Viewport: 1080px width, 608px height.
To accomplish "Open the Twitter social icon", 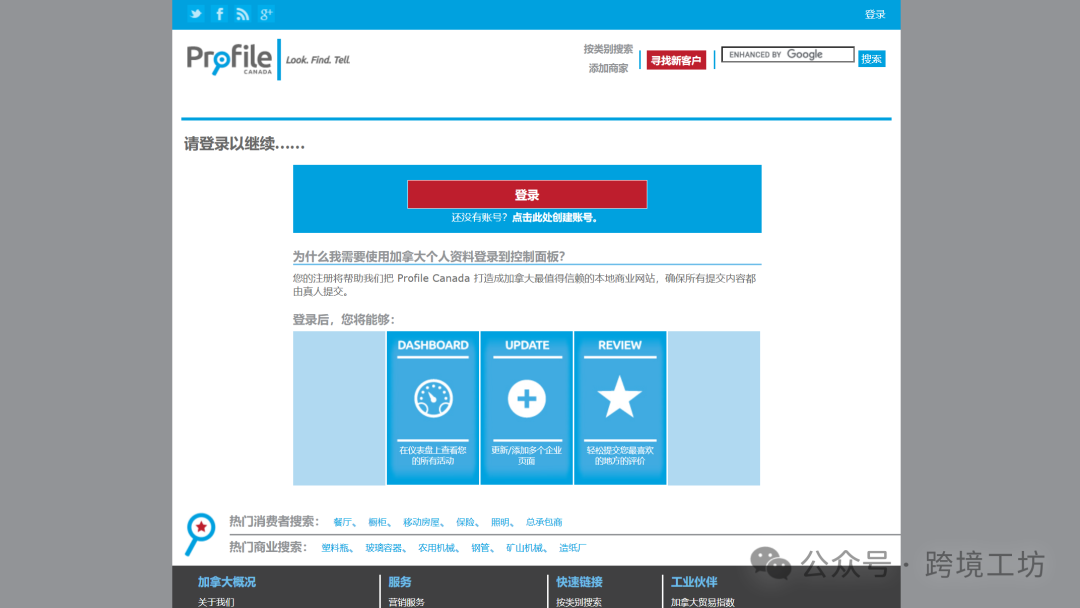I will 195,14.
